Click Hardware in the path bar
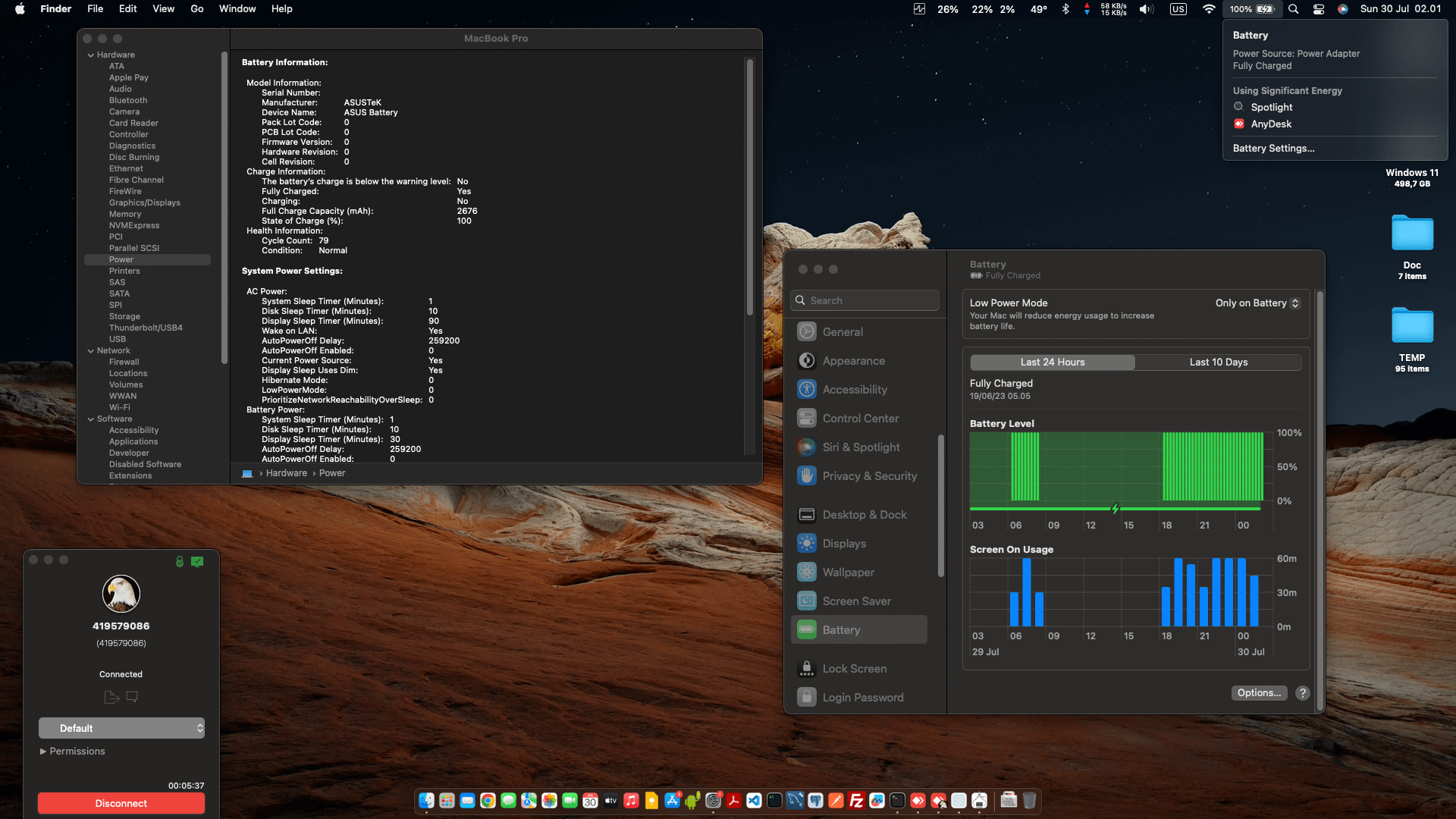Viewport: 1456px width, 819px height. 287,473
